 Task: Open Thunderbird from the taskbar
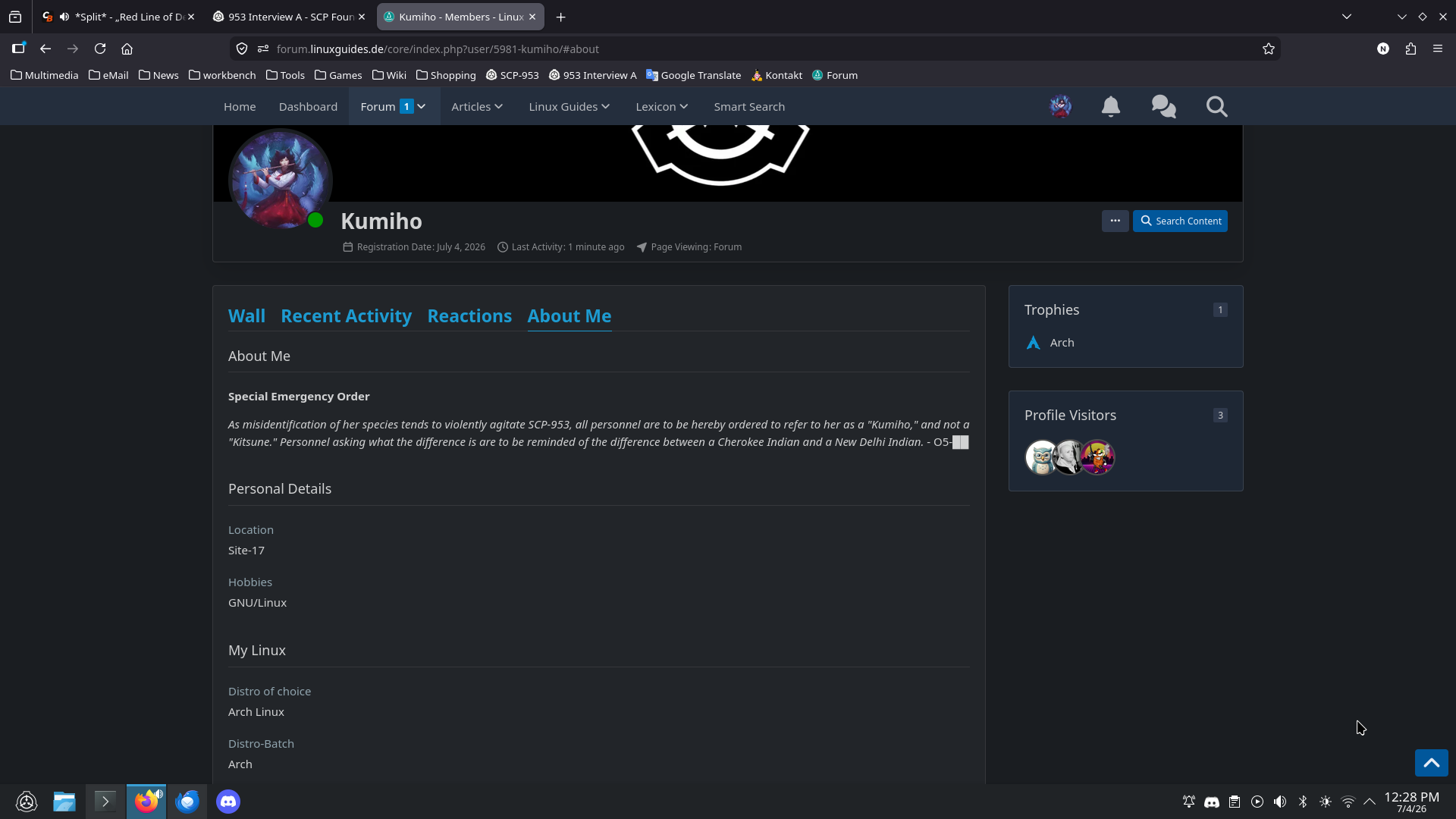point(187,802)
